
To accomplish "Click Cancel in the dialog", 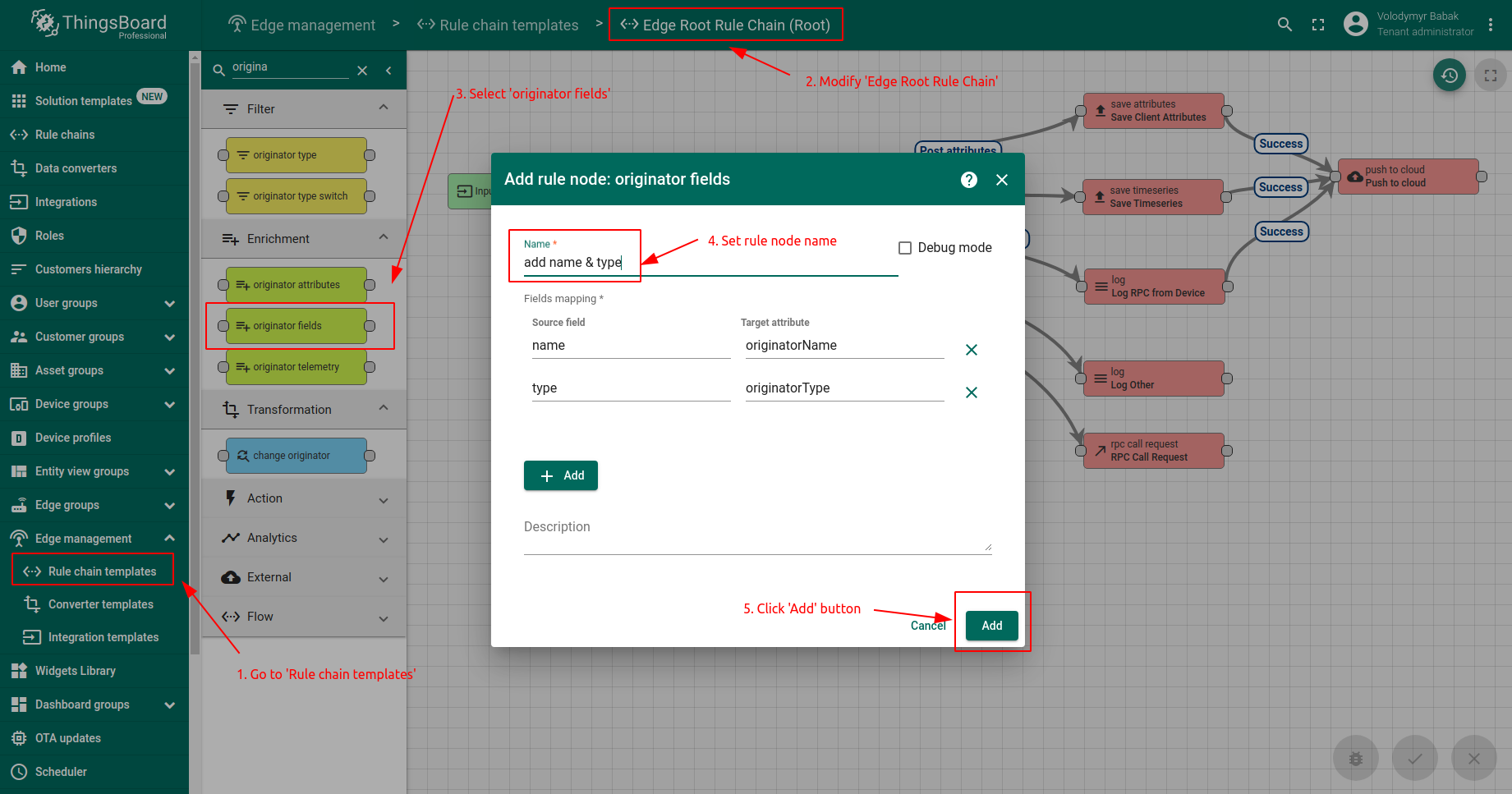I will click(928, 626).
